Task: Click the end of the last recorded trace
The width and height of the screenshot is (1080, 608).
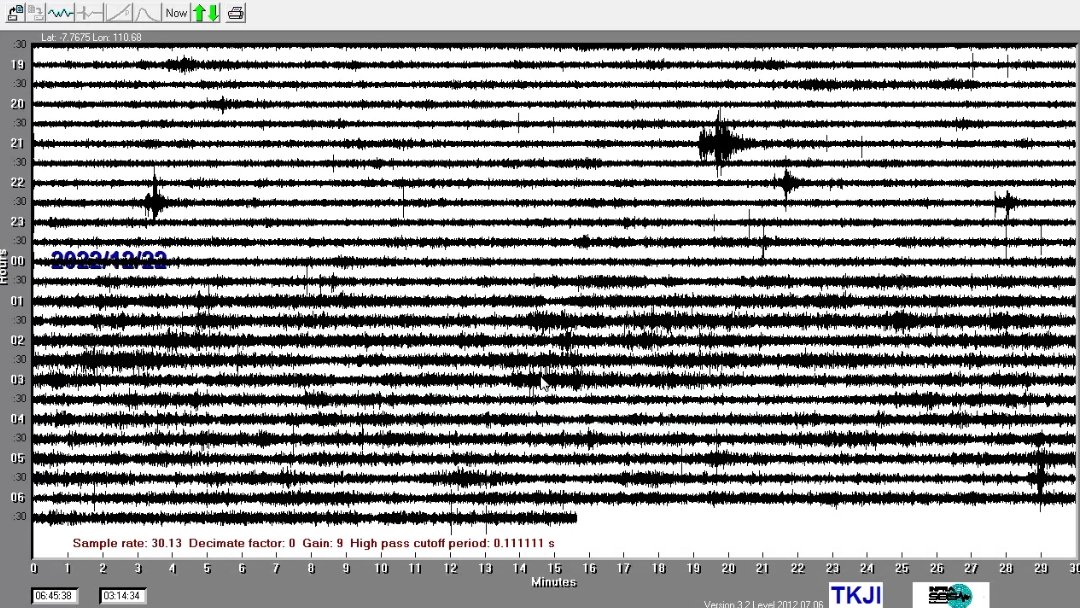Action: [x=576, y=518]
